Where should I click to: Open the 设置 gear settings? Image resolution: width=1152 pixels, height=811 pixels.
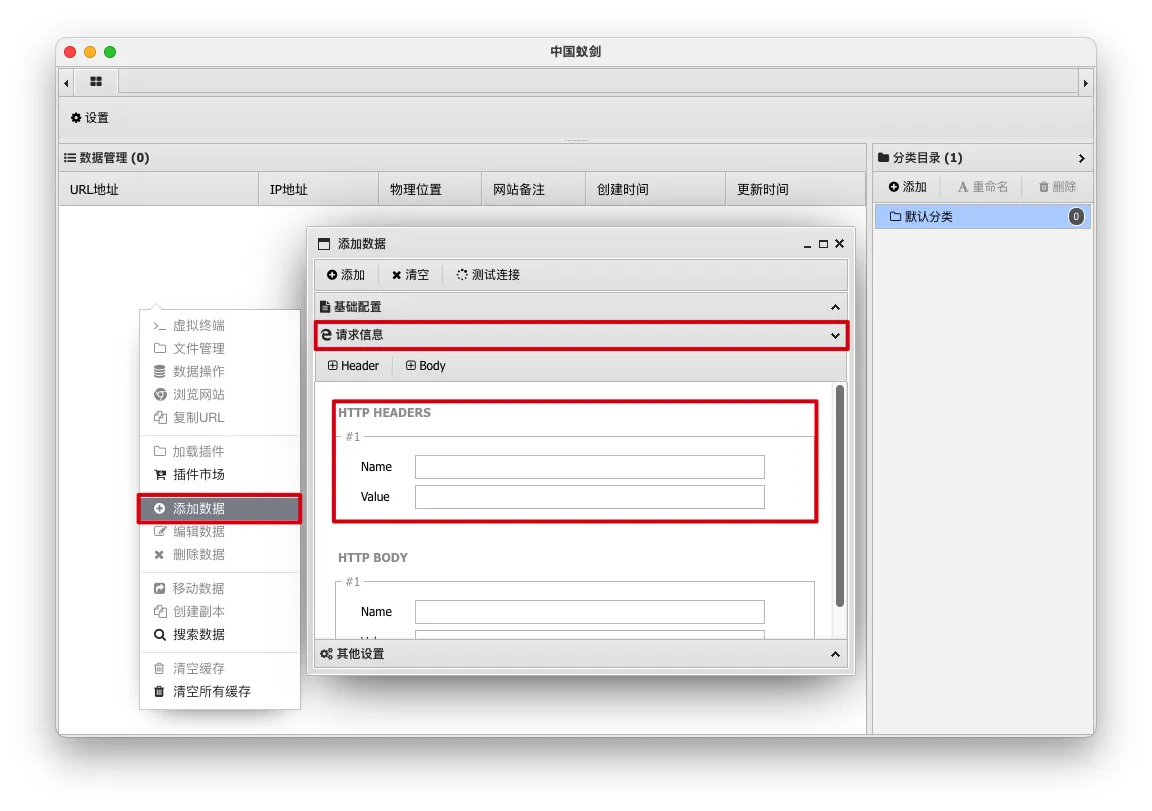[x=90, y=118]
